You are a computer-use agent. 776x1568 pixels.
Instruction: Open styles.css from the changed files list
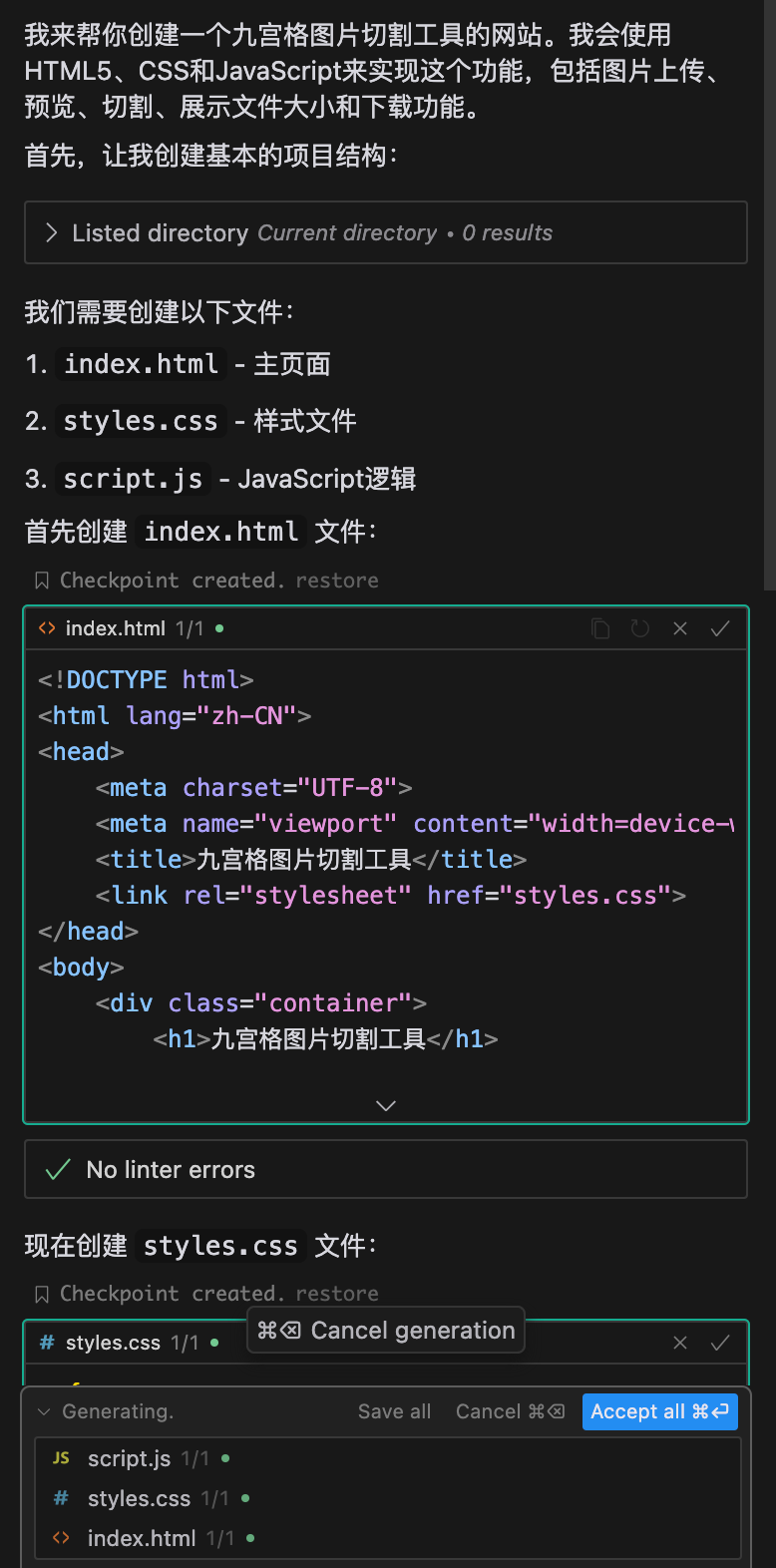coord(139,1498)
